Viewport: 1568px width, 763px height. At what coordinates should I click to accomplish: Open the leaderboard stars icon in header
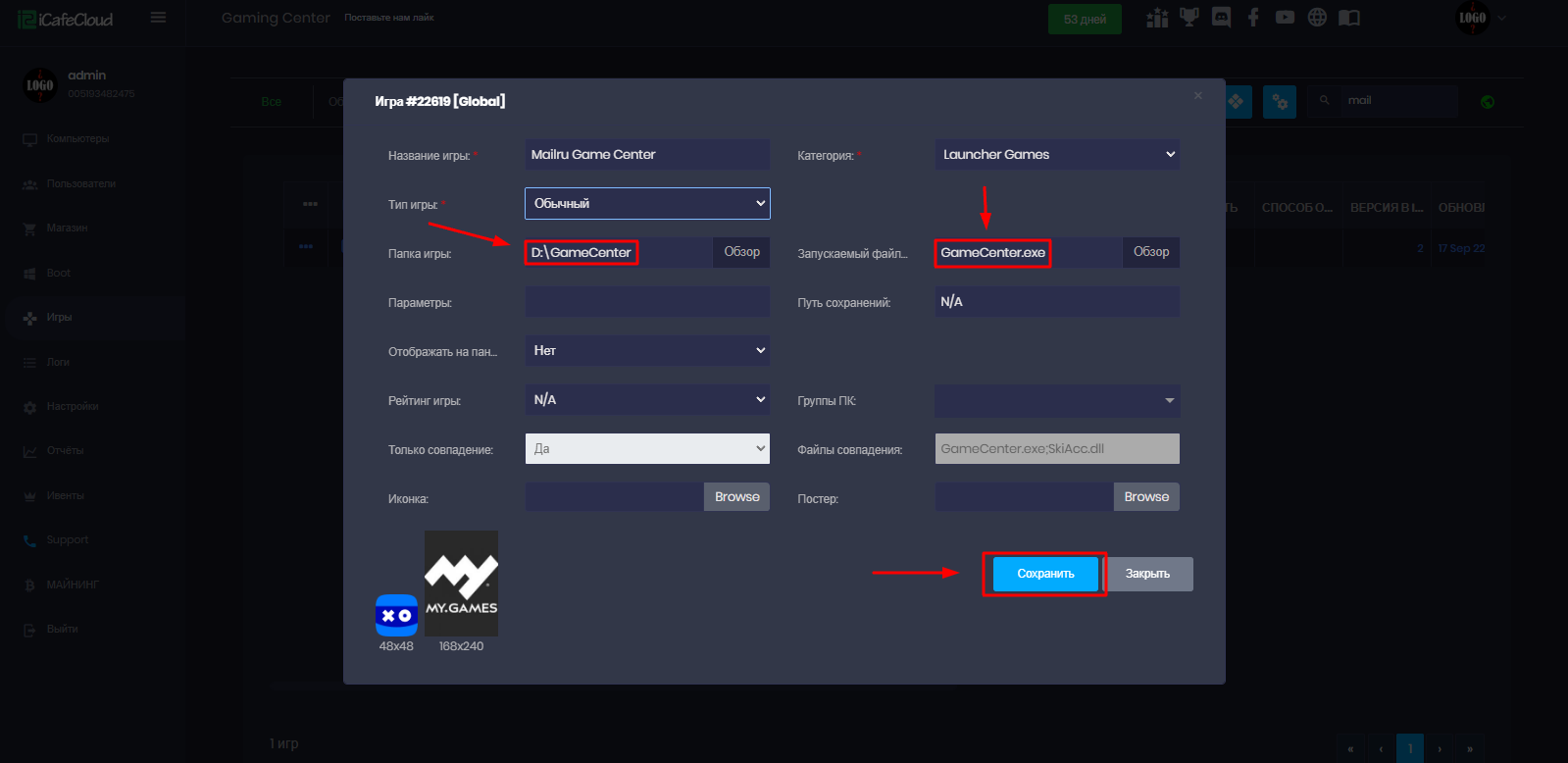click(x=1157, y=18)
